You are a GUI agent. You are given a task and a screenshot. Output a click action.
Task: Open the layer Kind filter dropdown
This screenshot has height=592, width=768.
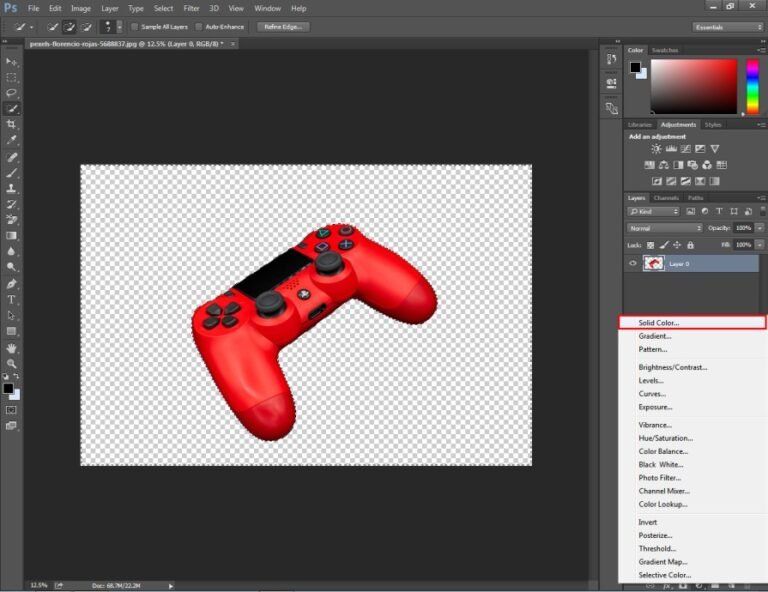coord(654,212)
